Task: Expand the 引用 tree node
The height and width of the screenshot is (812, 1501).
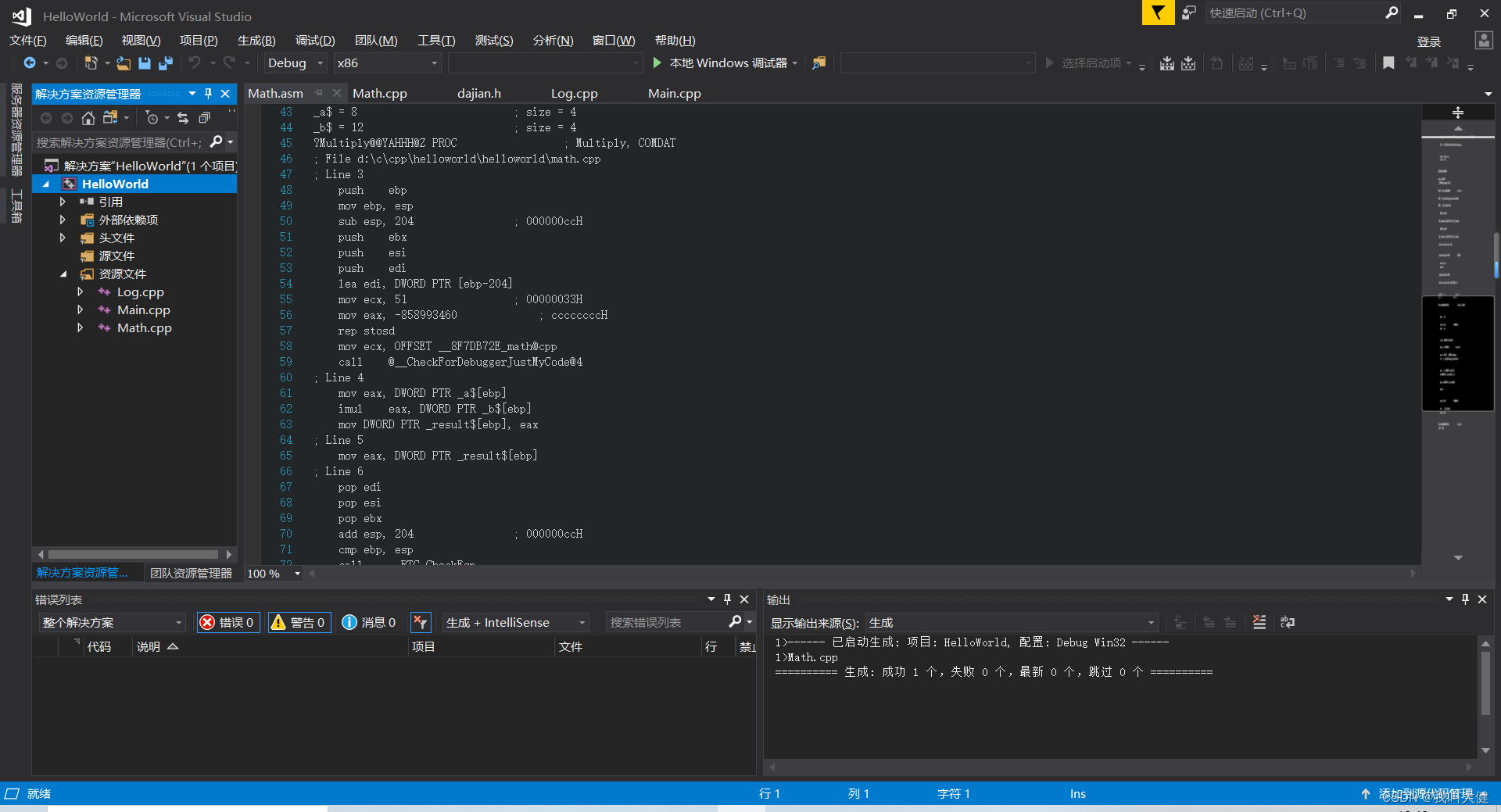Action: tap(63, 202)
